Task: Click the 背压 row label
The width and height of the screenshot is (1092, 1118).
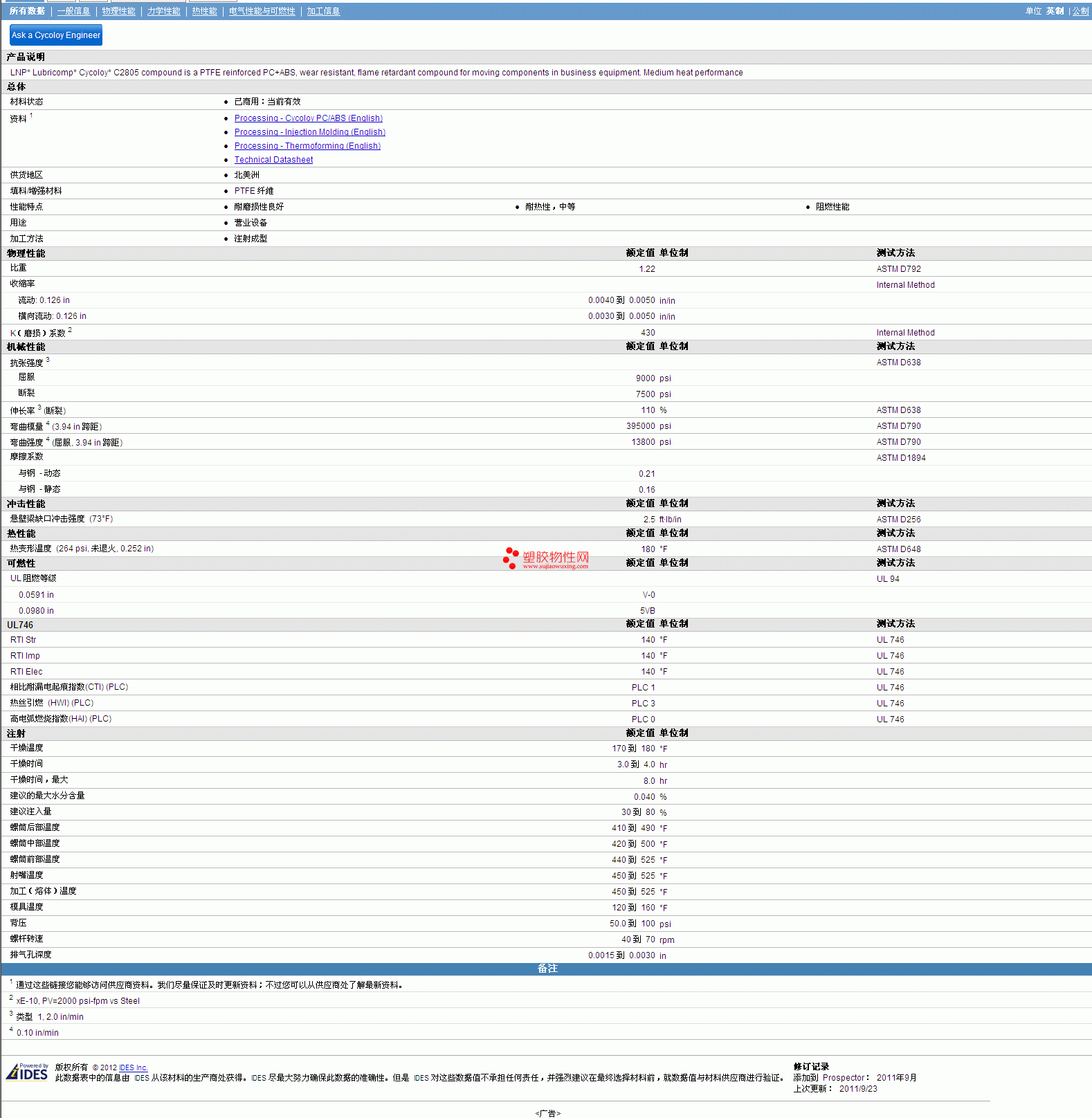Action: pyautogui.click(x=18, y=923)
